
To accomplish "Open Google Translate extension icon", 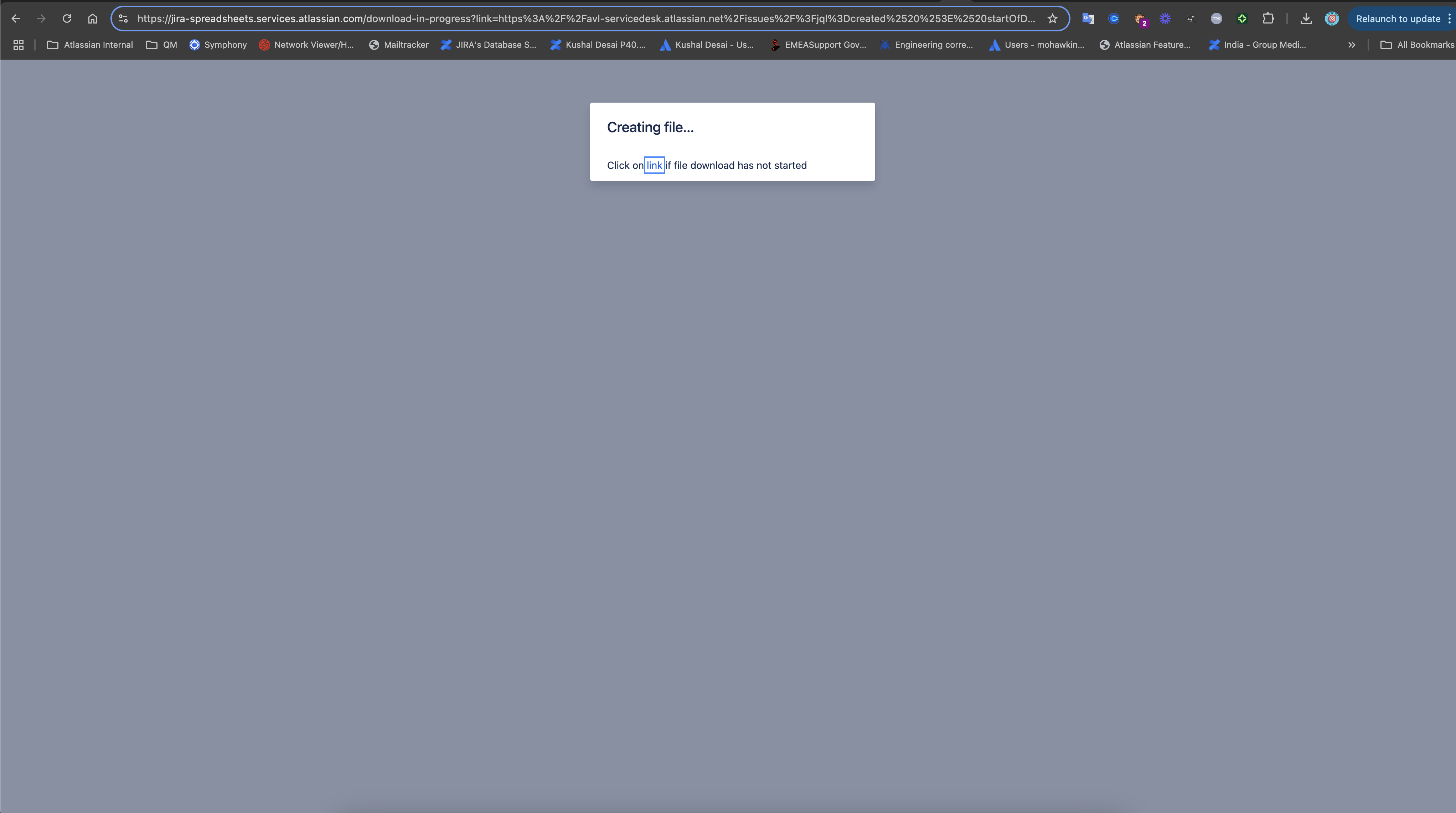I will click(1088, 19).
